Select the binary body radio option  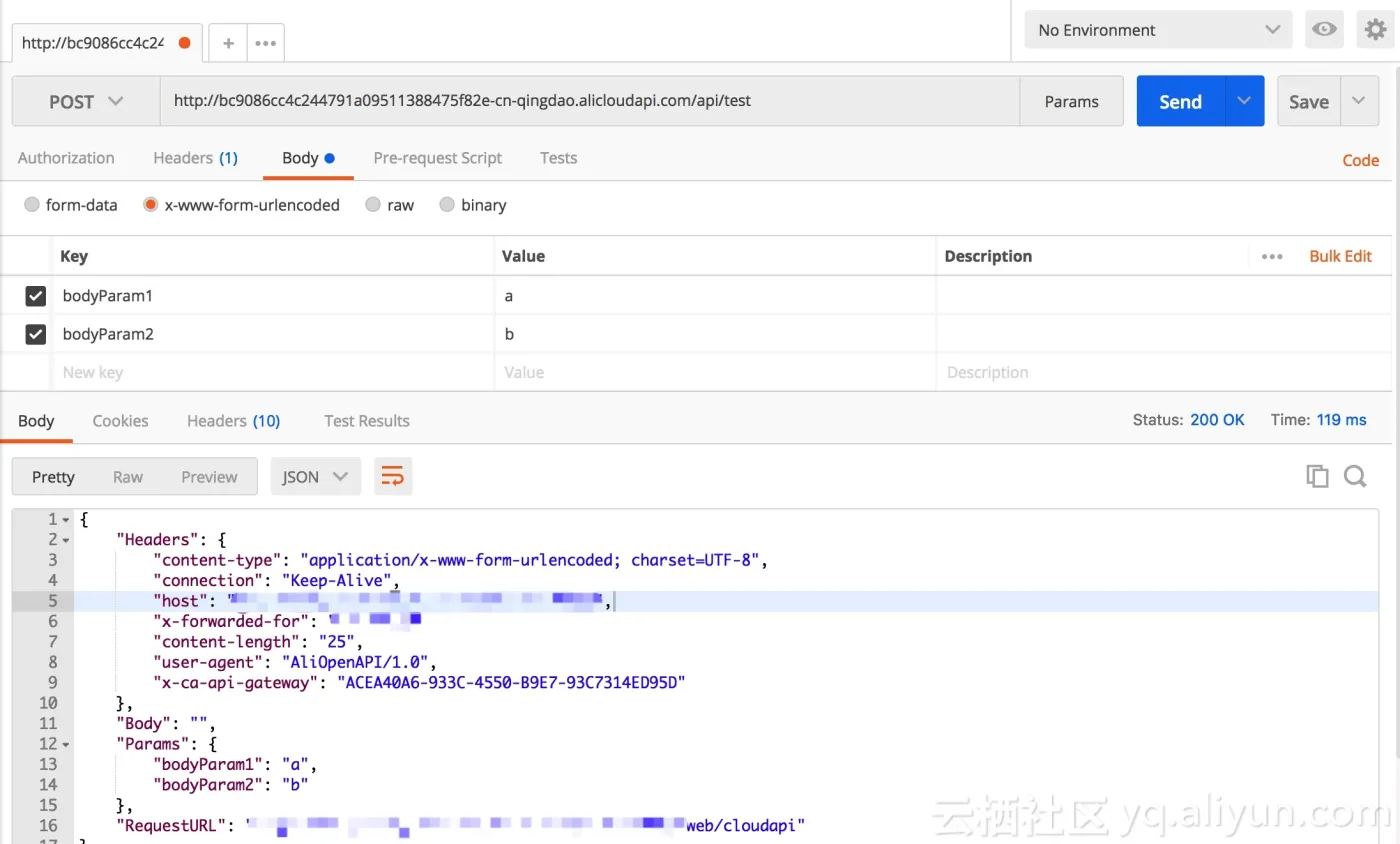(446, 205)
